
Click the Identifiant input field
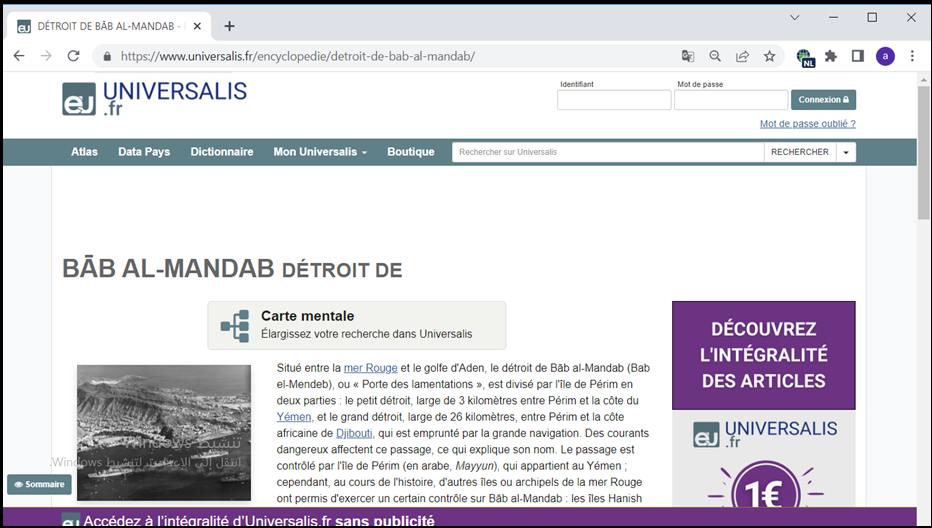(614, 100)
